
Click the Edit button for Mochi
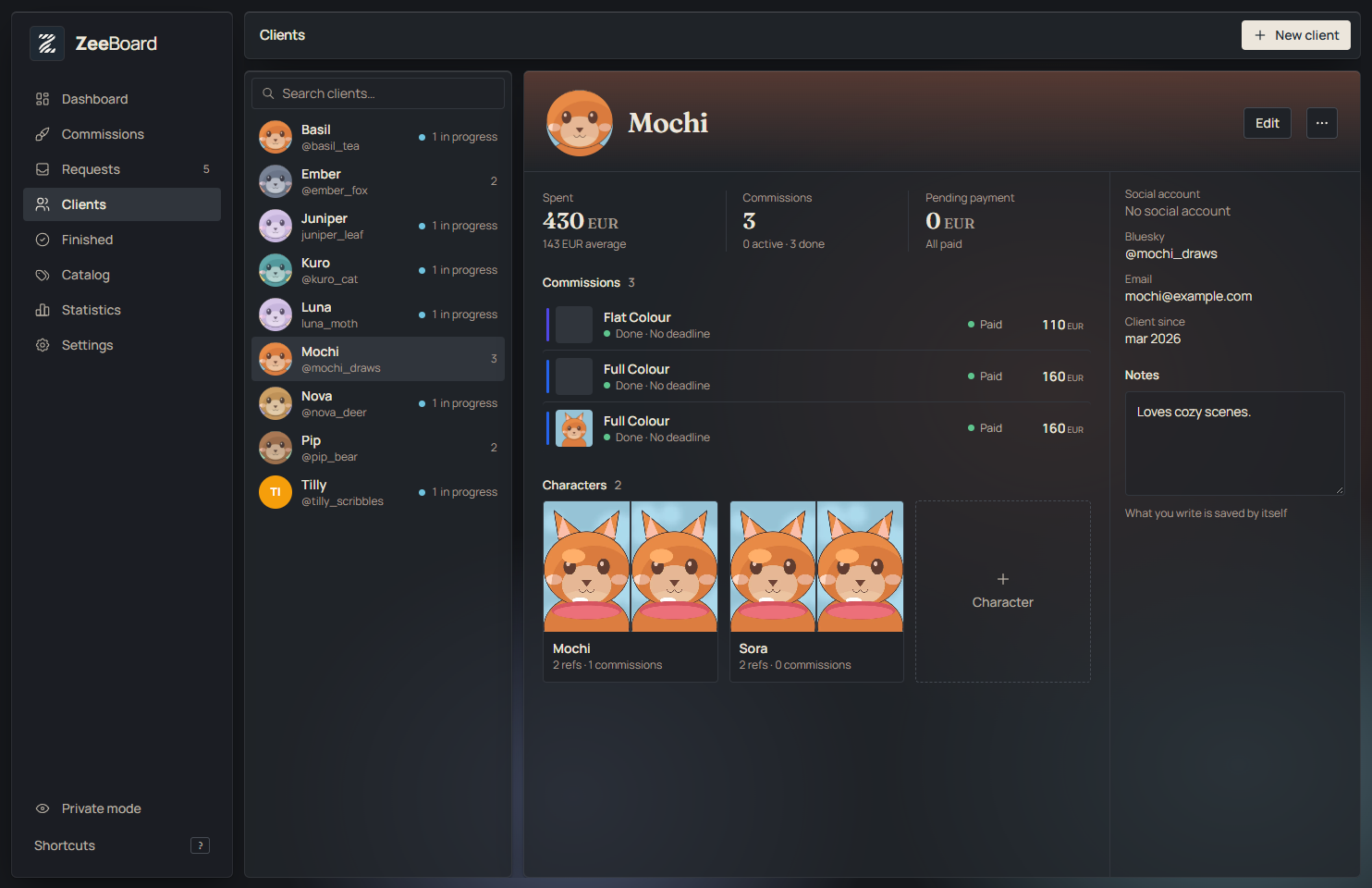pyautogui.click(x=1268, y=123)
